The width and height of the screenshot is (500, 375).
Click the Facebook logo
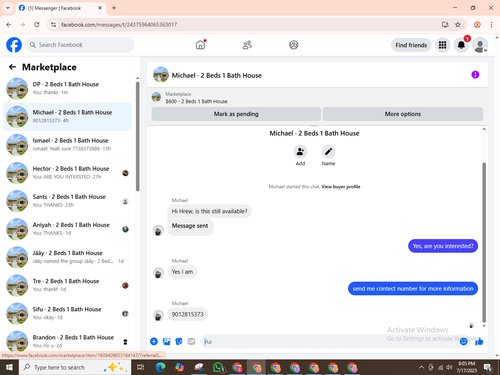(14, 45)
